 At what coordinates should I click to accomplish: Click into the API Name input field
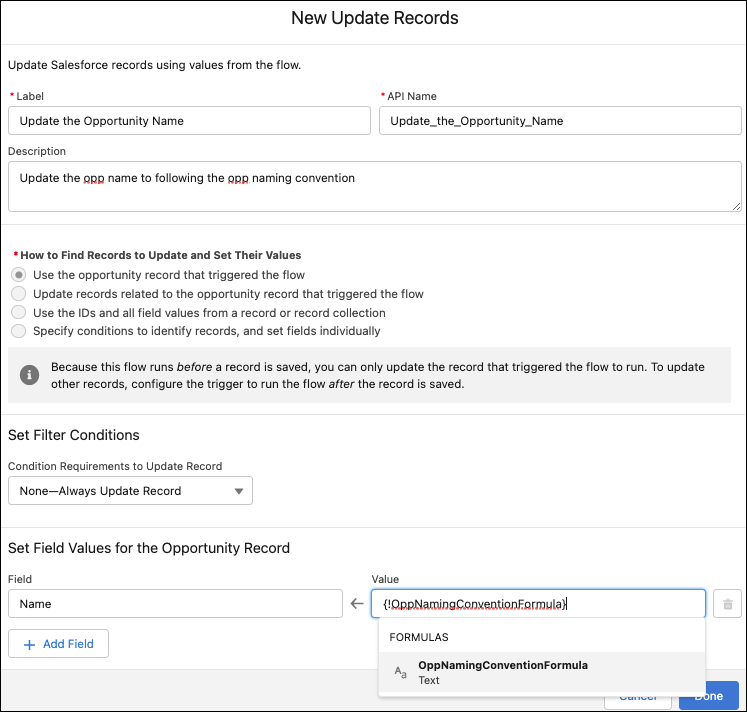560,120
